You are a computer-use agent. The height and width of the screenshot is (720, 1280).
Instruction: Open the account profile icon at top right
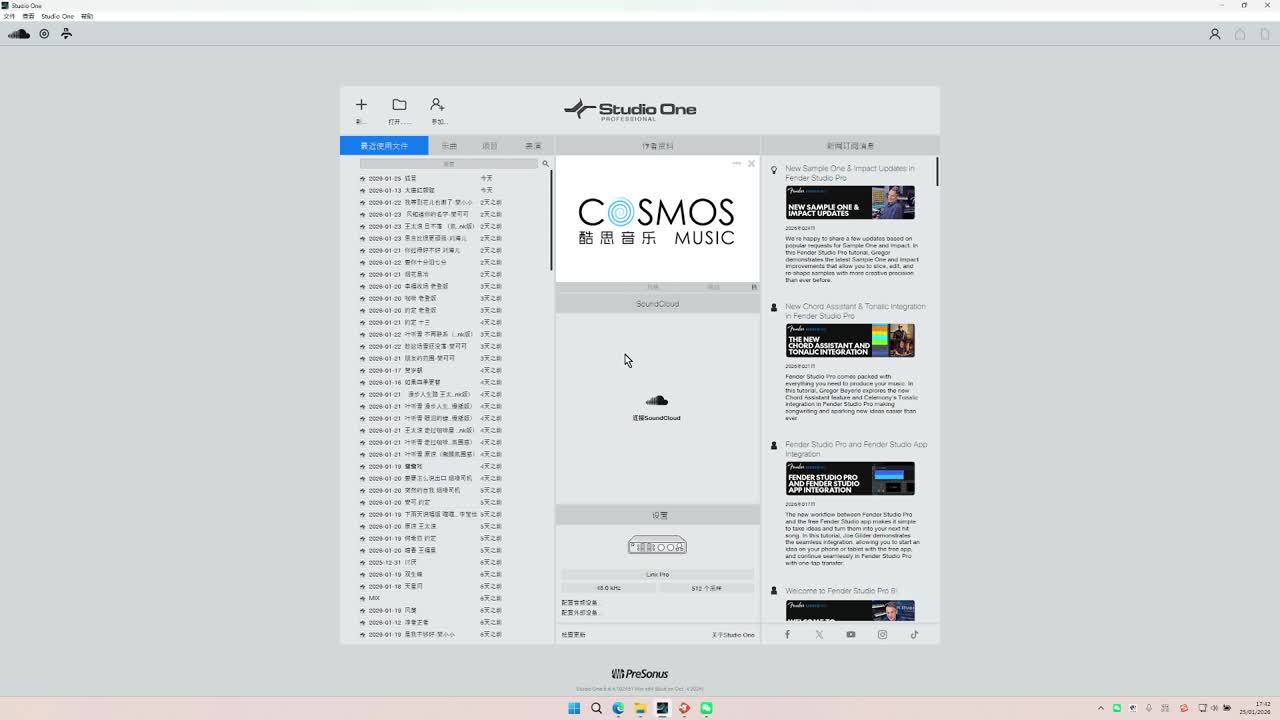[x=1215, y=34]
